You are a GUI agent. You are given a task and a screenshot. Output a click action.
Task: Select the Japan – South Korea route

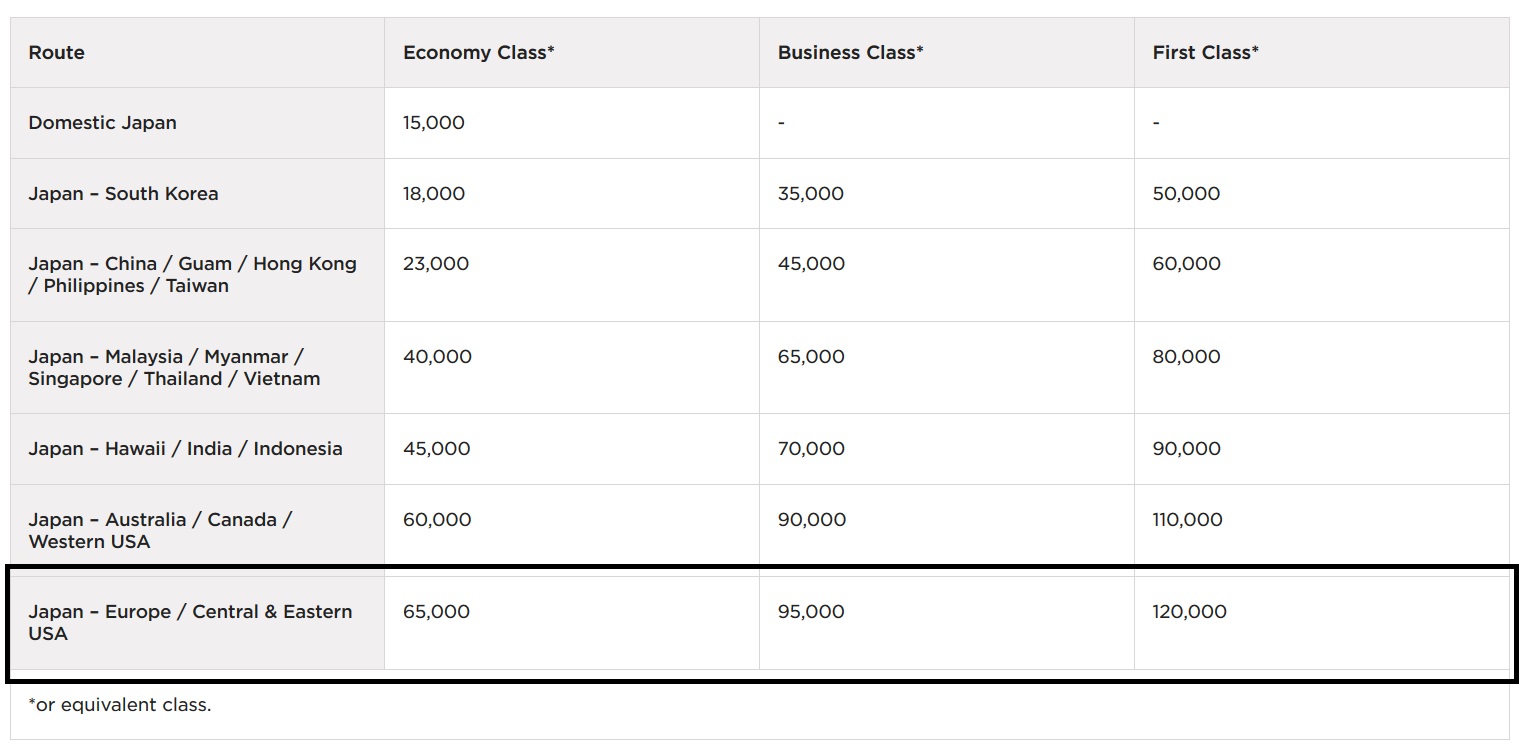tap(123, 194)
